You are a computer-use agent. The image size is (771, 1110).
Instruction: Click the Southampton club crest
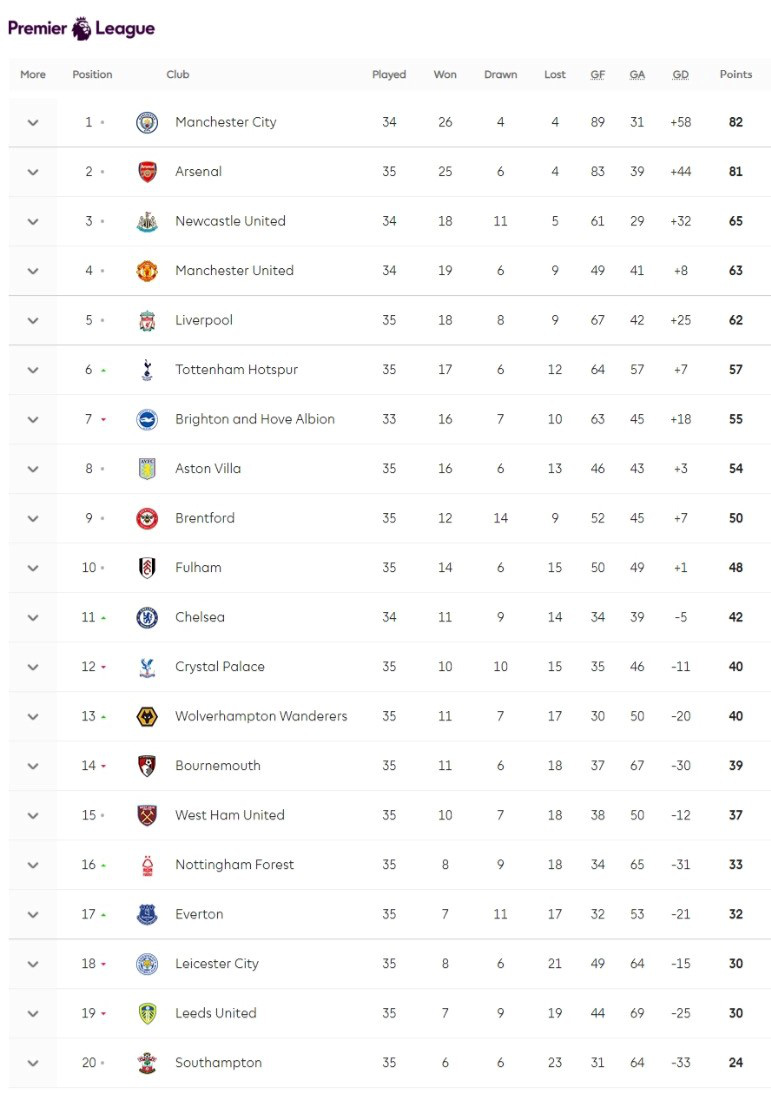147,1063
